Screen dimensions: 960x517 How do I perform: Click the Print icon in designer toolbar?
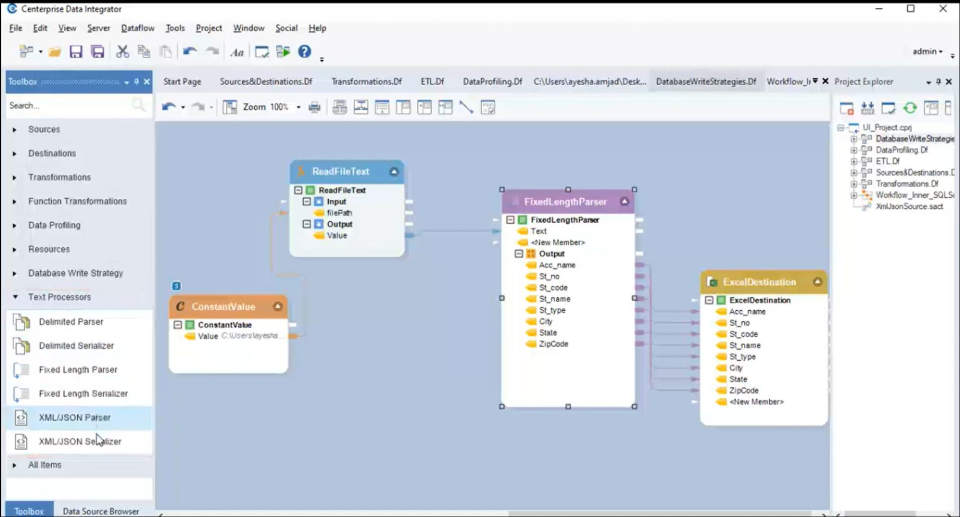tap(315, 107)
